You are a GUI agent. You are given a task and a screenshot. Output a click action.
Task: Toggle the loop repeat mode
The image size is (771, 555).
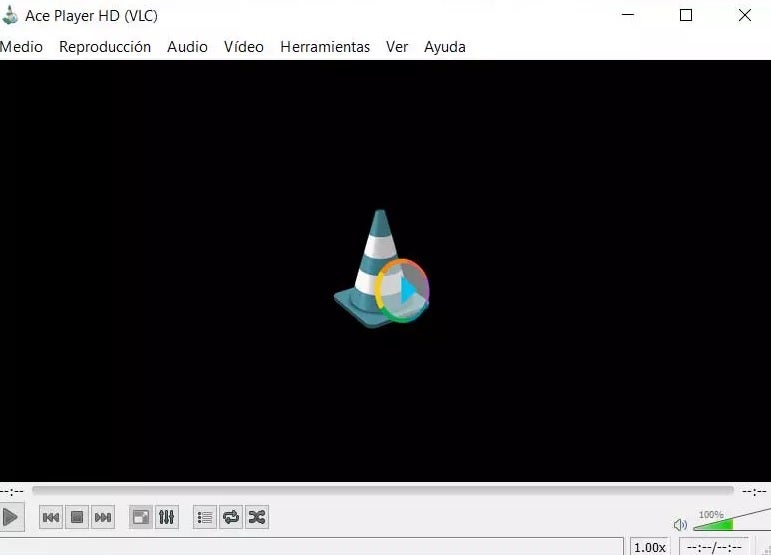pos(230,517)
